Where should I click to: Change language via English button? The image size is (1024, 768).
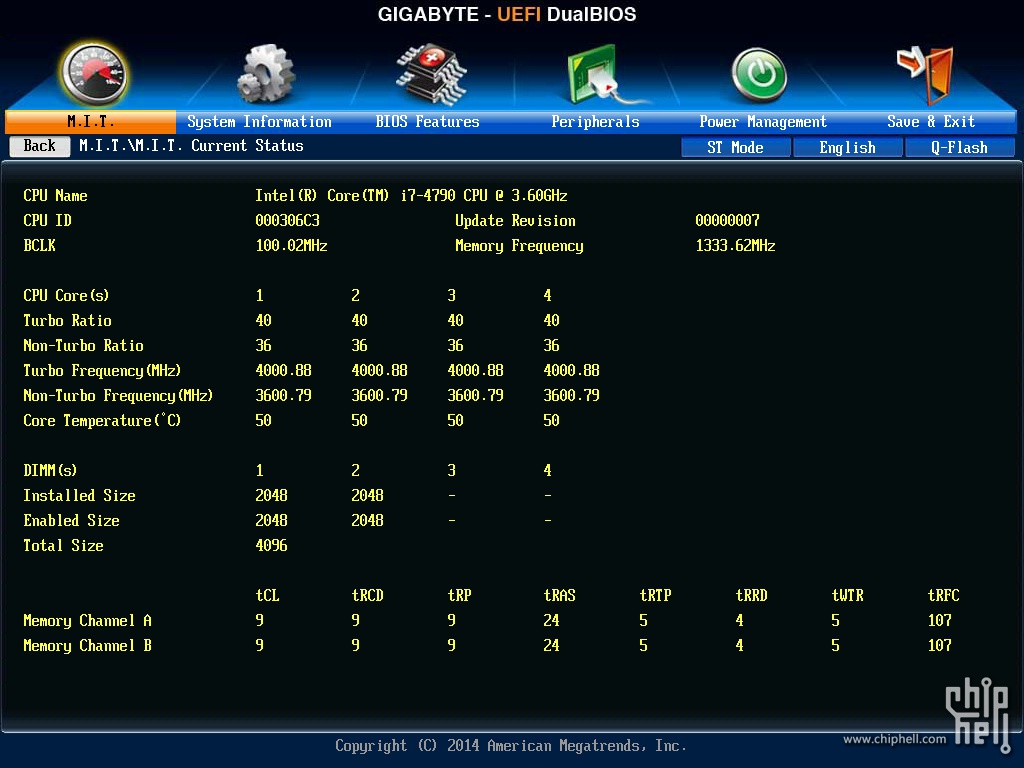tap(848, 148)
